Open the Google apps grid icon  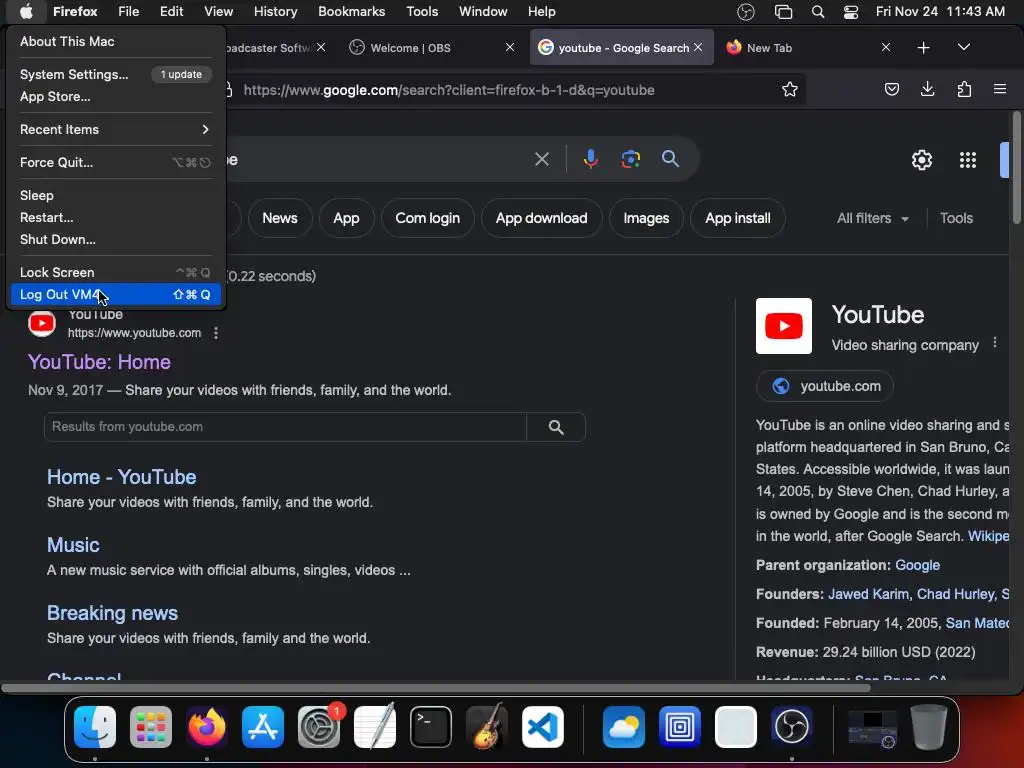[967, 160]
